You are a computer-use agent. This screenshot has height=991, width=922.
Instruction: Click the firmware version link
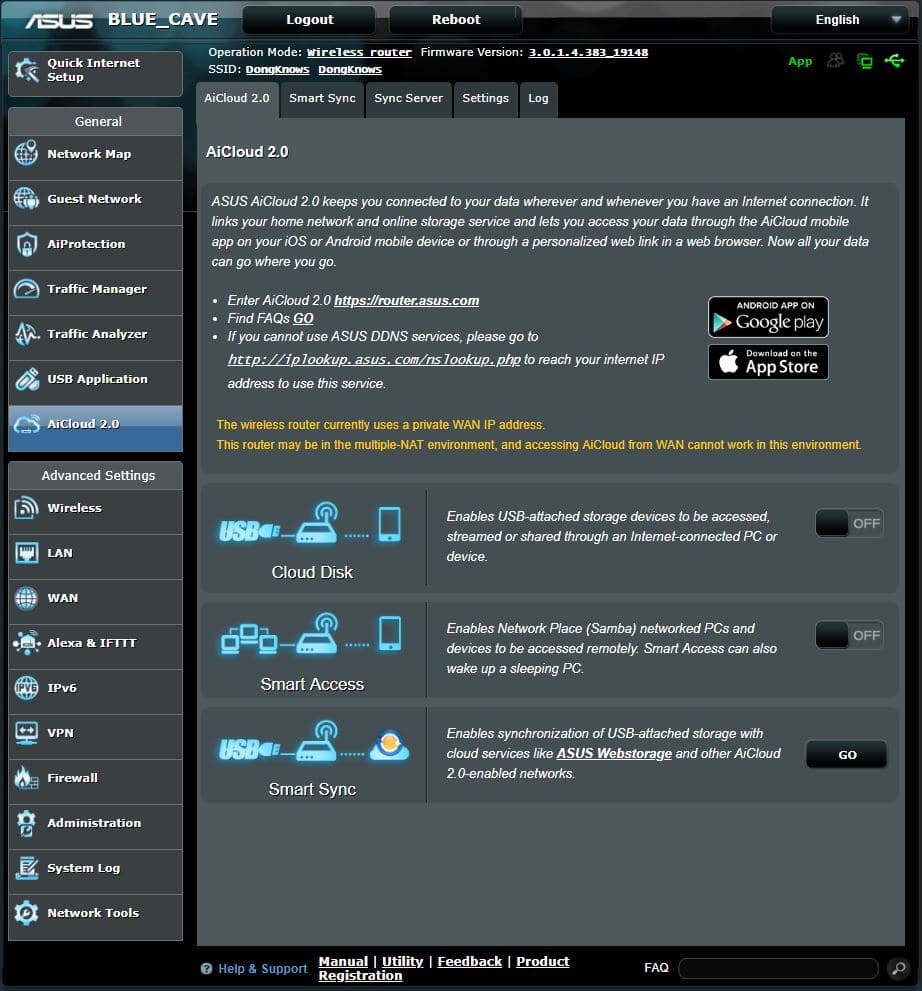588,52
